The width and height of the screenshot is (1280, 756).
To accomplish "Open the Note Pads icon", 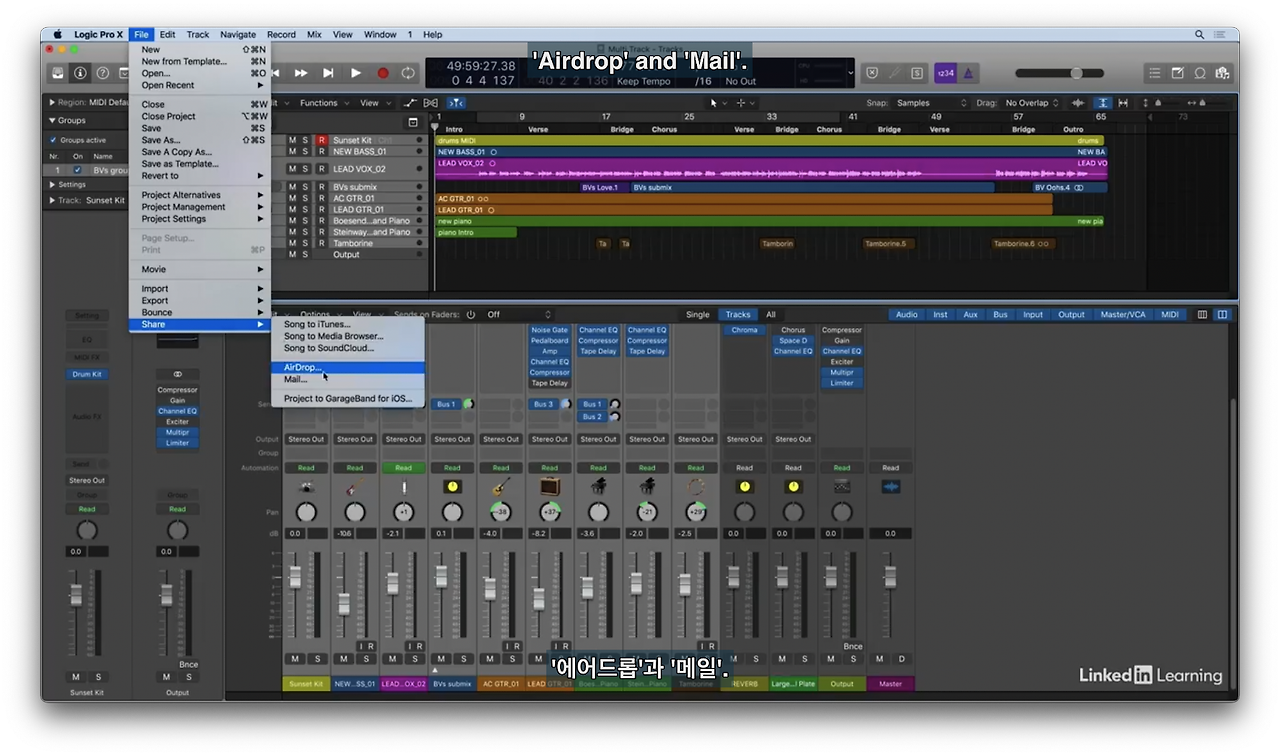I will [1178, 73].
